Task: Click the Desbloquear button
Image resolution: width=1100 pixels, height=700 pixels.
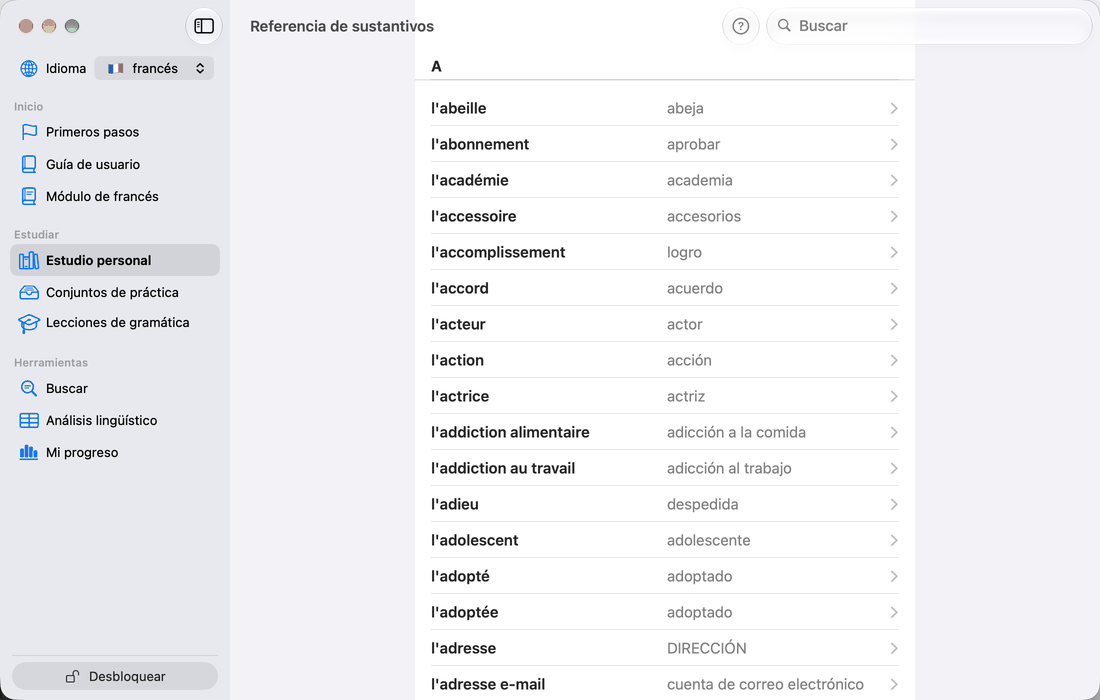Action: click(x=115, y=676)
